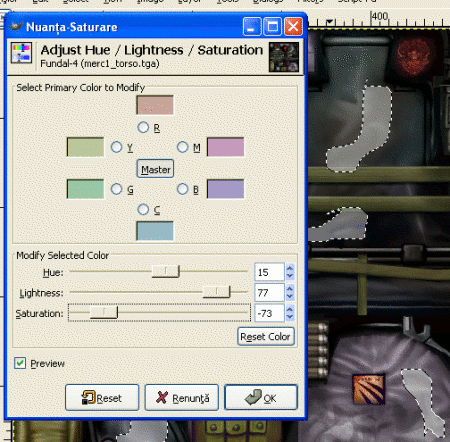Click the yellow color swatch
Screen dimensions: 450x442
[x=85, y=147]
